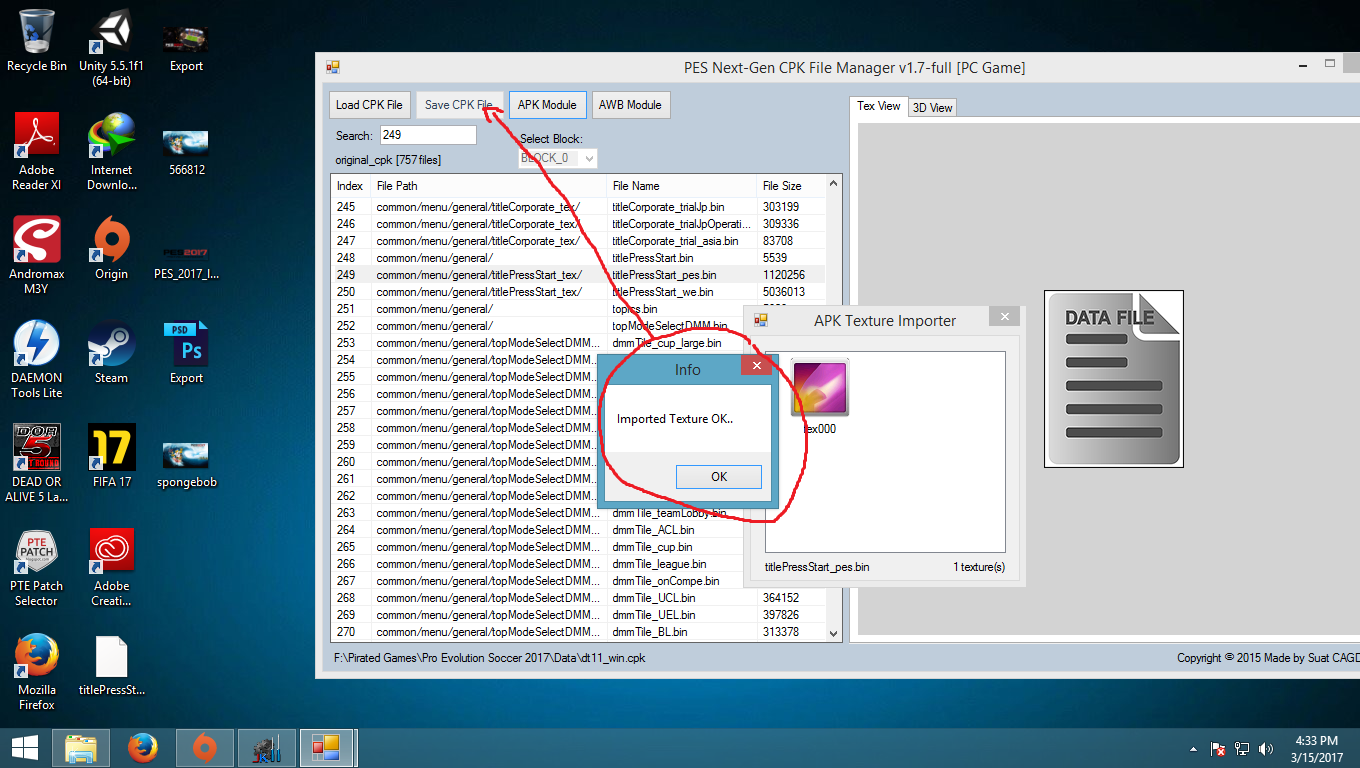
Task: Switch to CPK File Manager taskbar button
Action: (328, 748)
